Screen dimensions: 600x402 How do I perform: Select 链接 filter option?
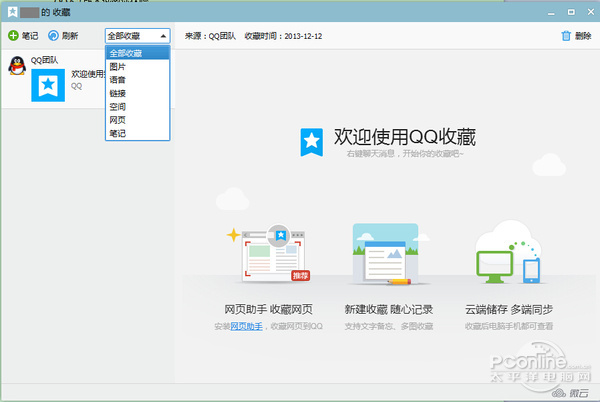click(x=138, y=93)
